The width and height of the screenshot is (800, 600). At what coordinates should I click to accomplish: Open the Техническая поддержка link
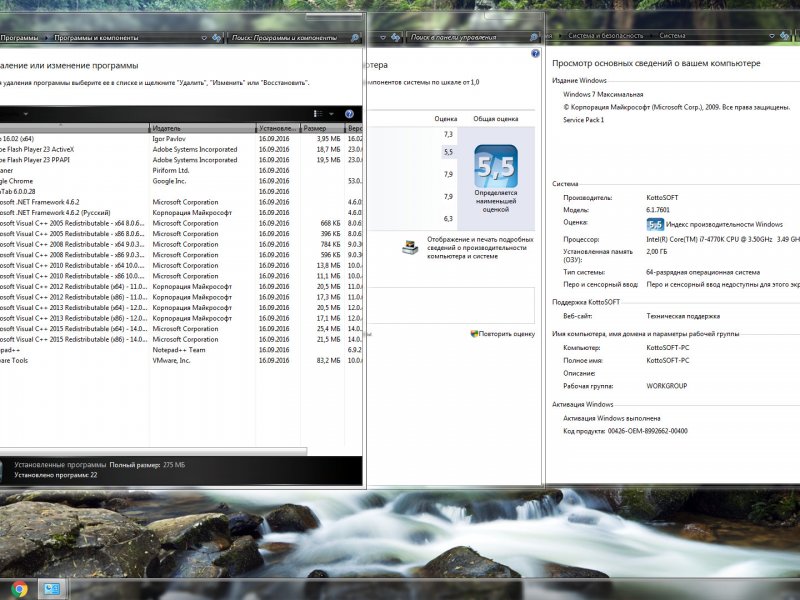coord(683,316)
